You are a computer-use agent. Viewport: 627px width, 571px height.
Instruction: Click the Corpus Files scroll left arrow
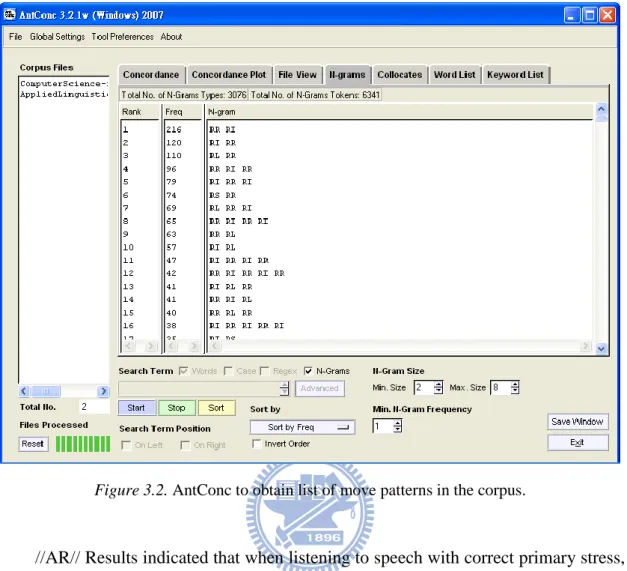pos(24,391)
